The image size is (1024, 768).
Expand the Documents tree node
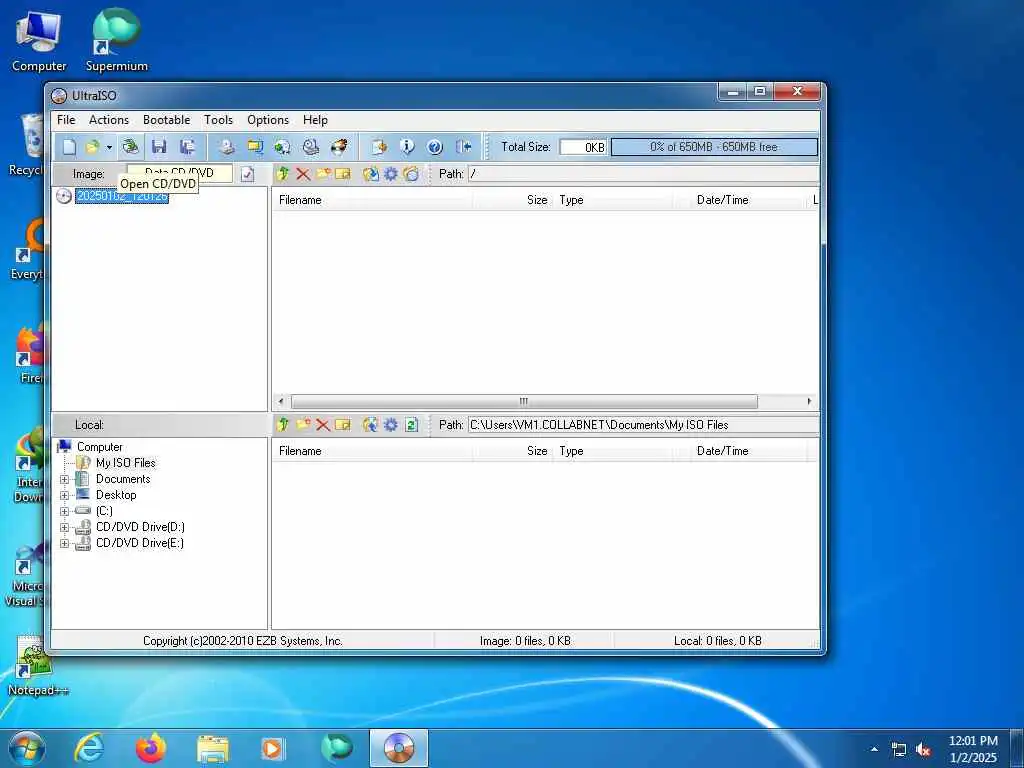pos(64,479)
